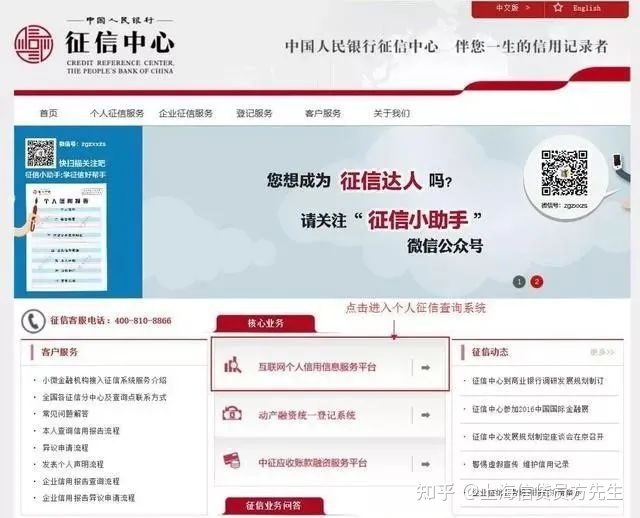Viewport: 640px width, 518px height.
Task: Open 企业信用报告查询流程 link
Action: pyautogui.click(x=81, y=481)
